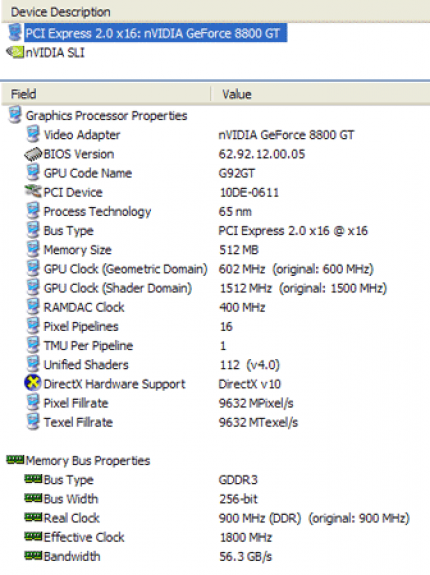This screenshot has height=575, width=430.
Task: Select the GPU Code Name row
Action: pyautogui.click(x=216, y=173)
